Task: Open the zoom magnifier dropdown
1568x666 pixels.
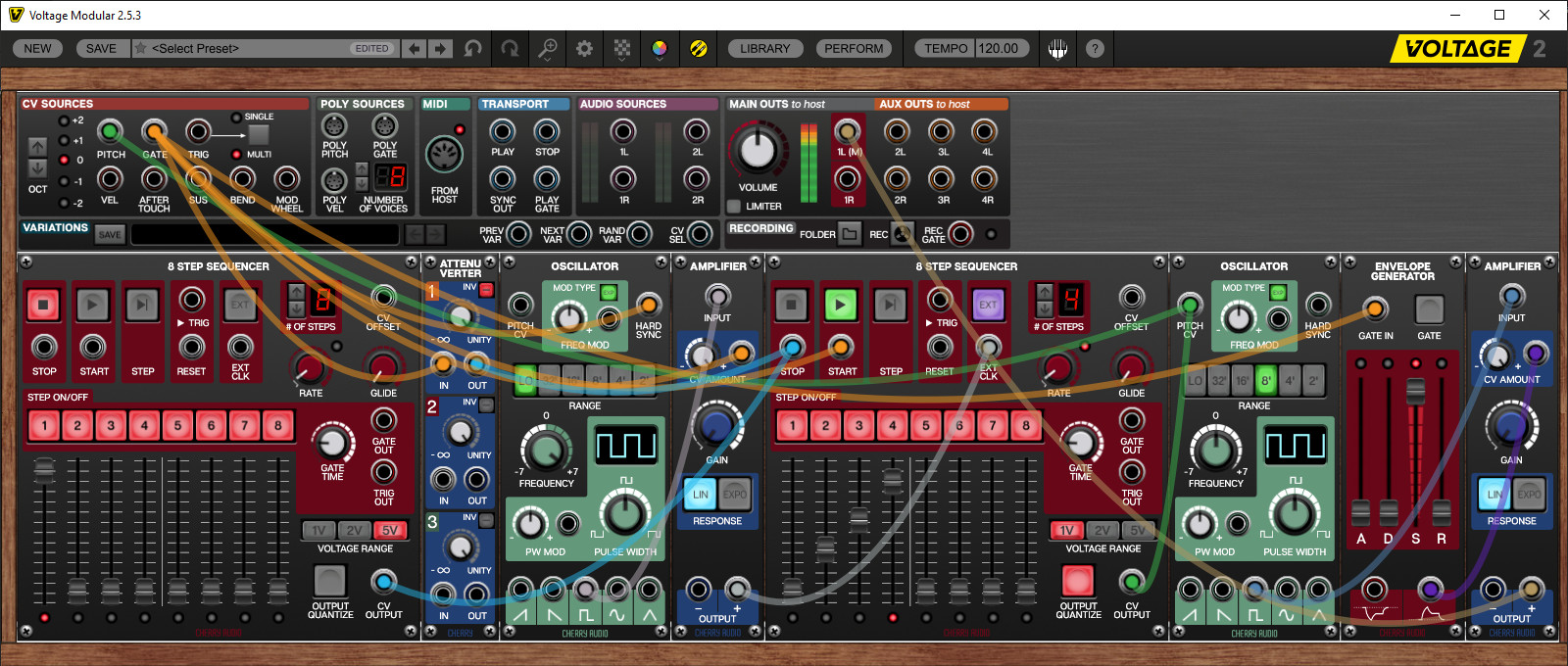Action: point(548,48)
